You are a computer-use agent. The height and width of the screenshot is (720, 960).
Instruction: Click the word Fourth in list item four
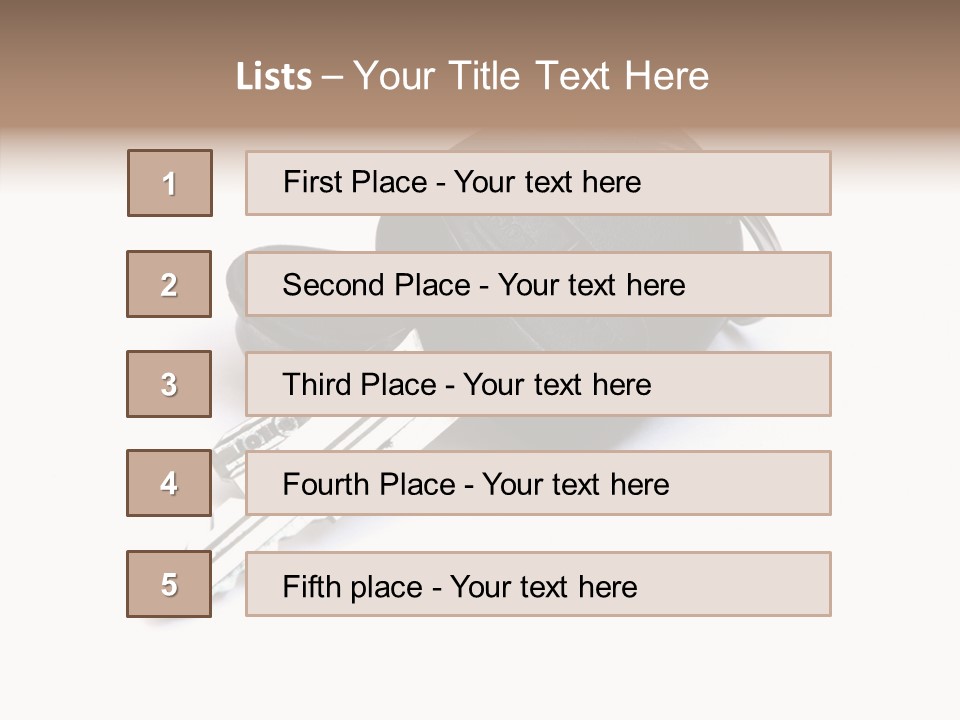324,485
